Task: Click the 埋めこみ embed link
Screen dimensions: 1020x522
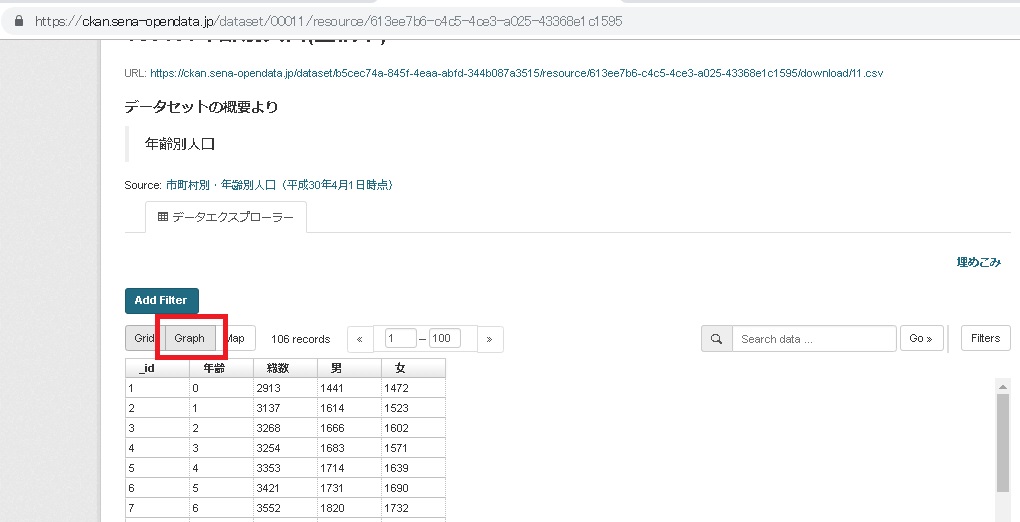Action: tap(978, 262)
